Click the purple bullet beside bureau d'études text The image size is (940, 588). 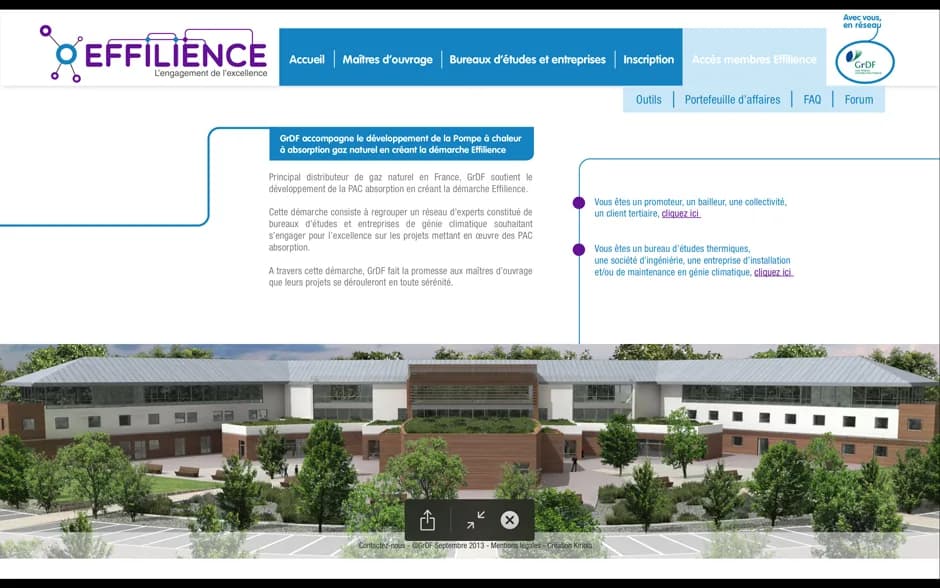[579, 249]
